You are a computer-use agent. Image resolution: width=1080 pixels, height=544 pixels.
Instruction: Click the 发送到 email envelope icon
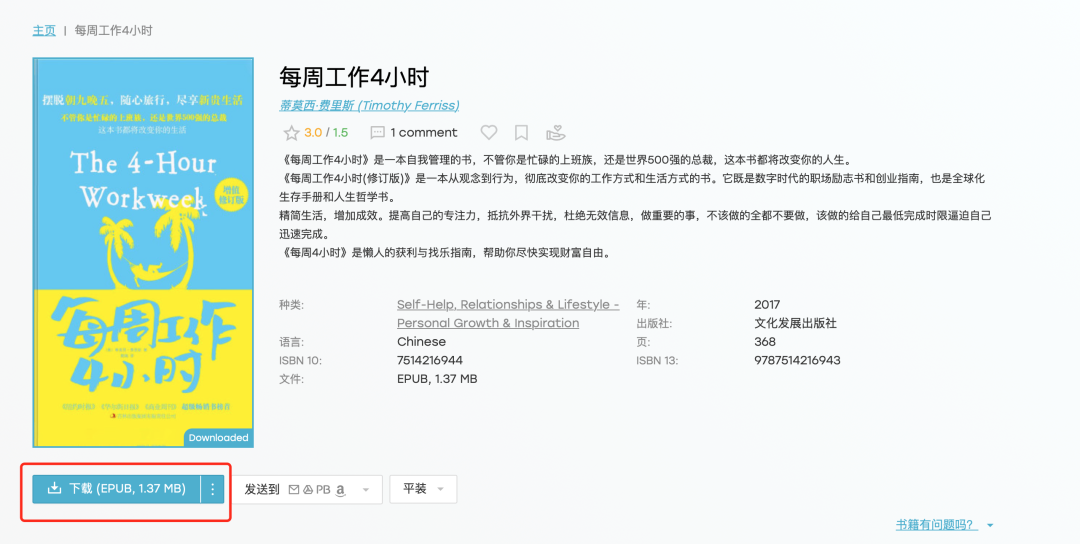pos(294,490)
